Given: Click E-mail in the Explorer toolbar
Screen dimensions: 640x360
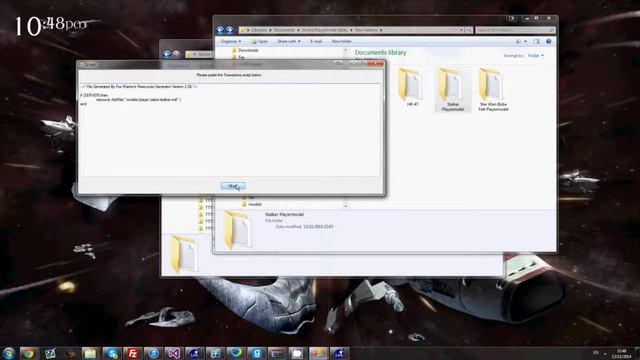Looking at the screenshot, I should 316,41.
